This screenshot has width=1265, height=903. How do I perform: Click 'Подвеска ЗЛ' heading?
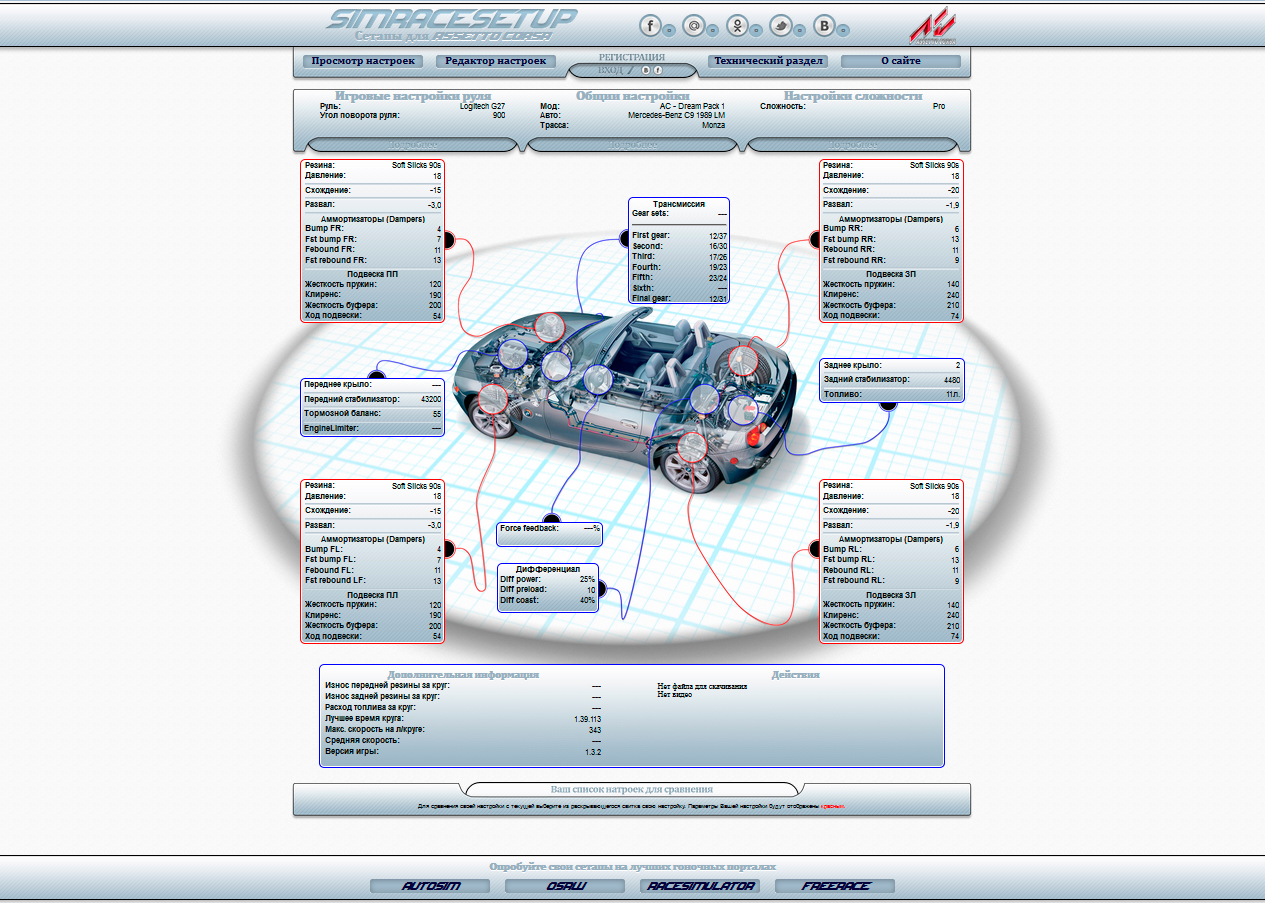[891, 594]
